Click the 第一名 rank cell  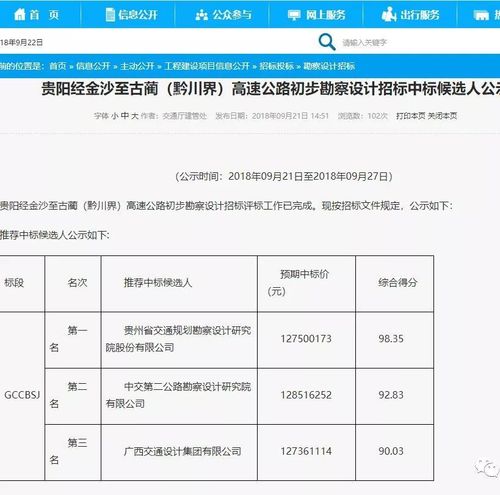coord(73,339)
